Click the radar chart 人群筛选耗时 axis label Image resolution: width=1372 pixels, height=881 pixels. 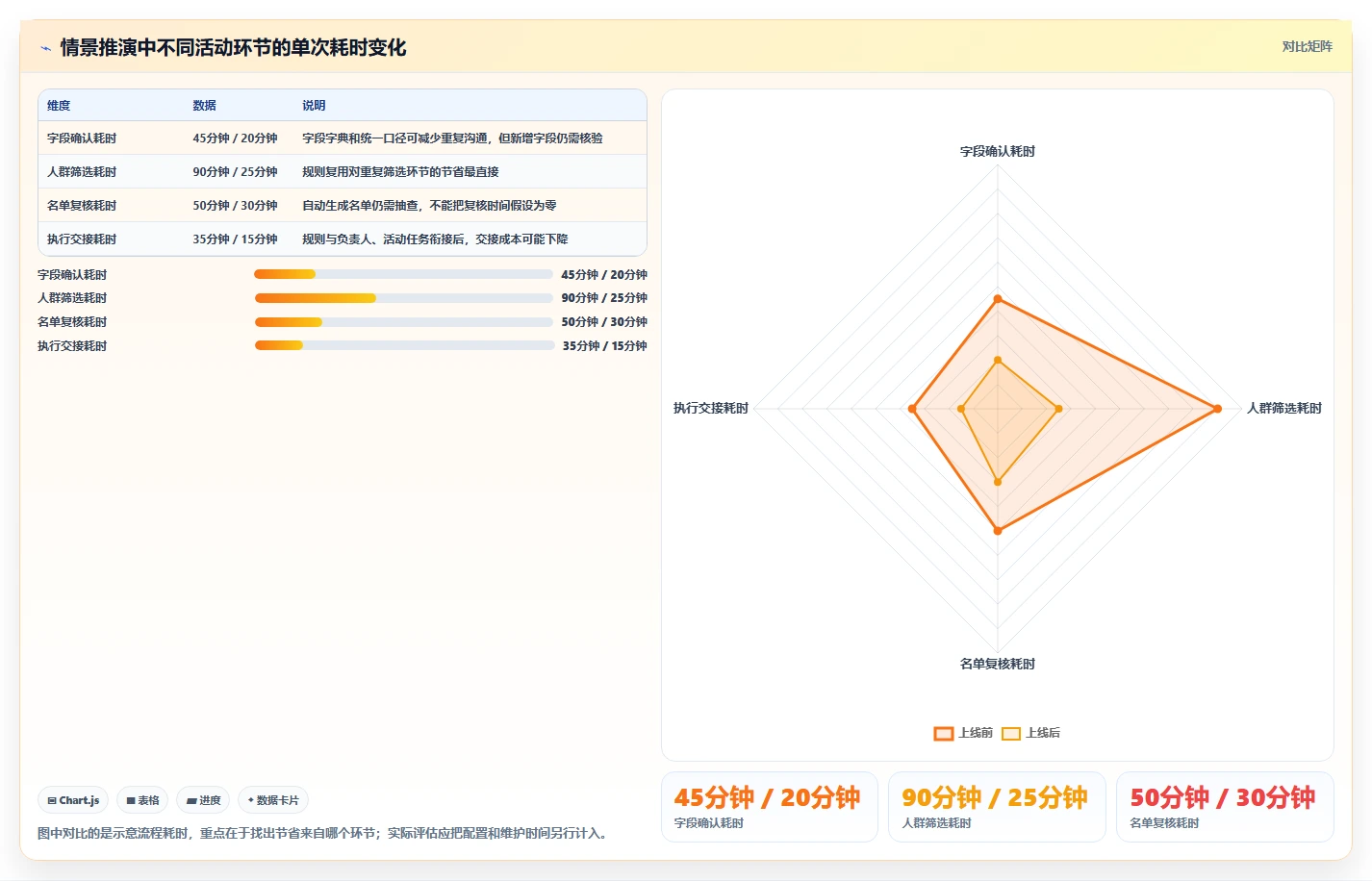click(x=1284, y=409)
